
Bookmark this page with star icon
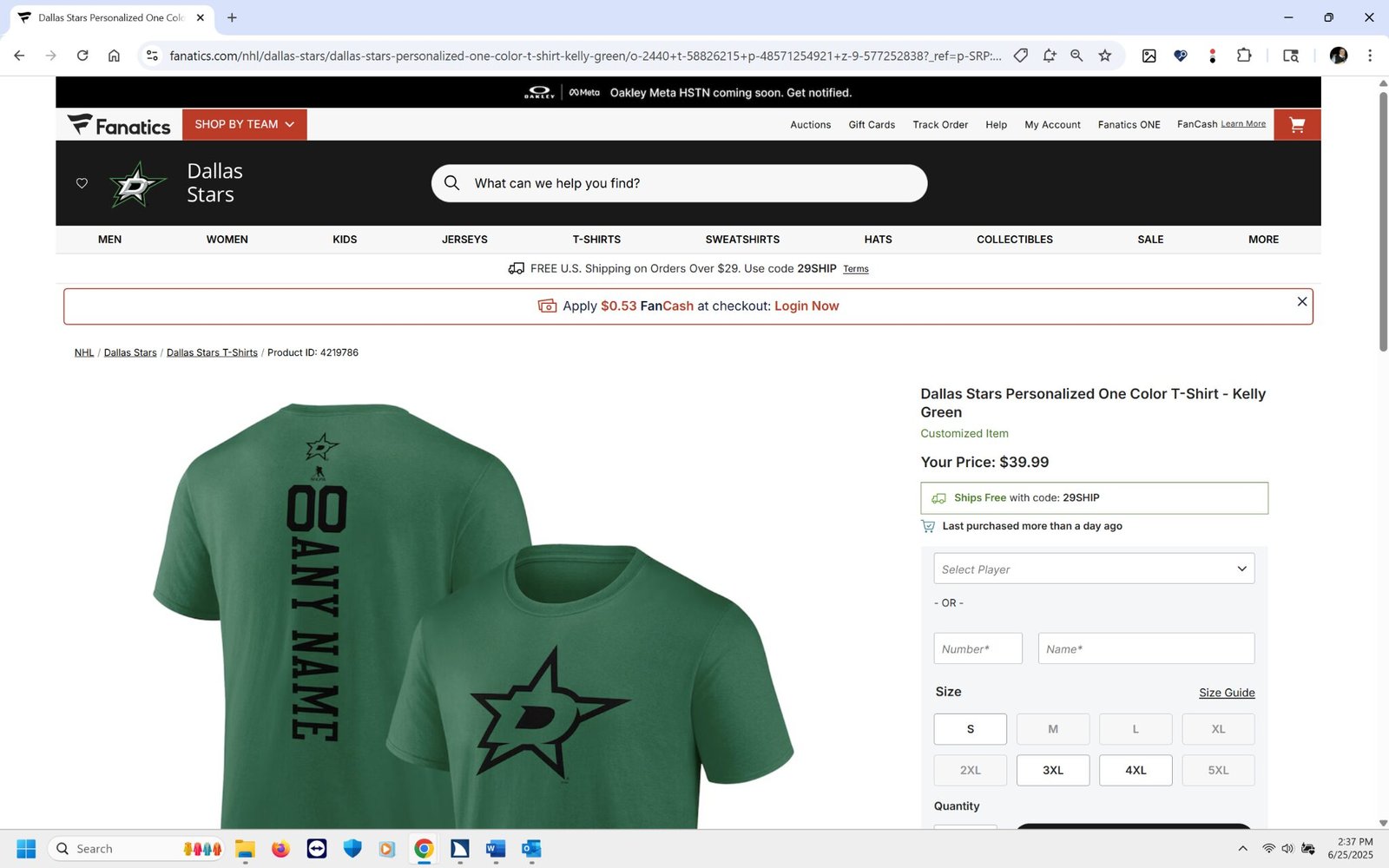point(1104,56)
